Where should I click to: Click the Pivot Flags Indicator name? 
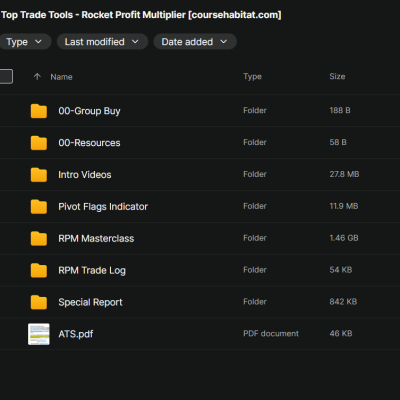pos(103,207)
